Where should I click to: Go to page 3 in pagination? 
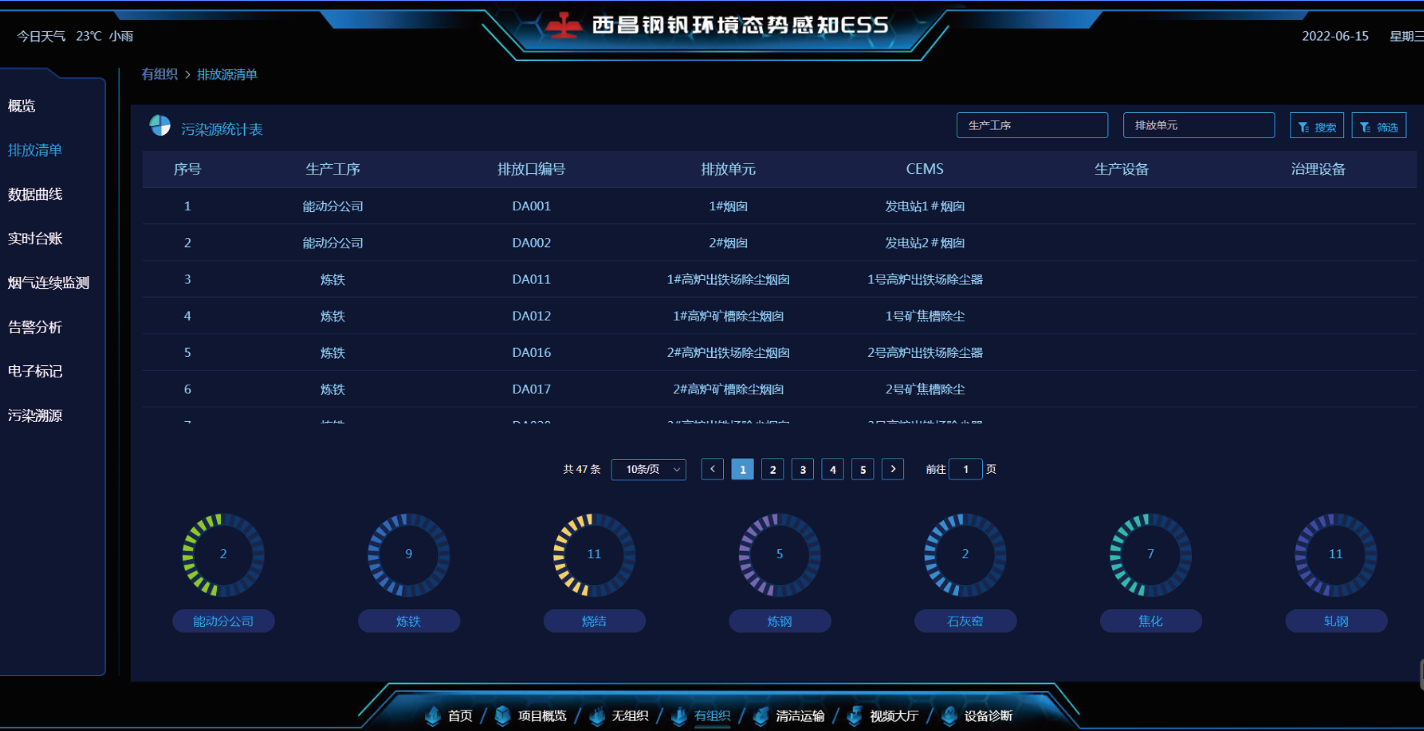pyautogui.click(x=802, y=468)
